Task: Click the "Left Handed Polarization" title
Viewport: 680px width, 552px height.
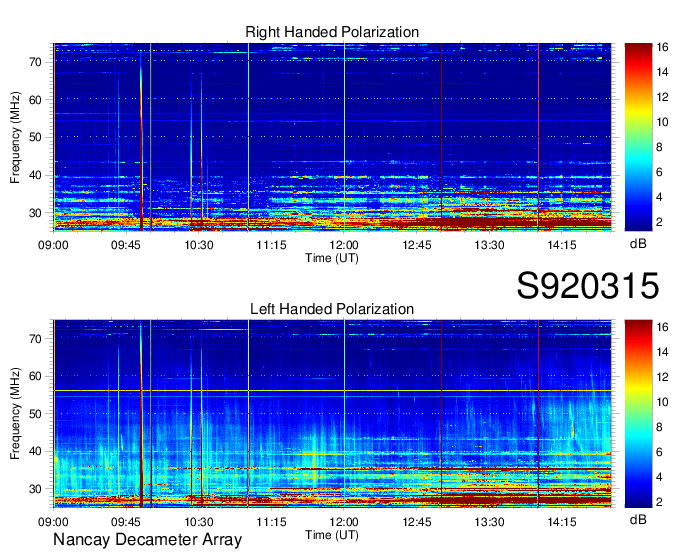Action: [332, 309]
